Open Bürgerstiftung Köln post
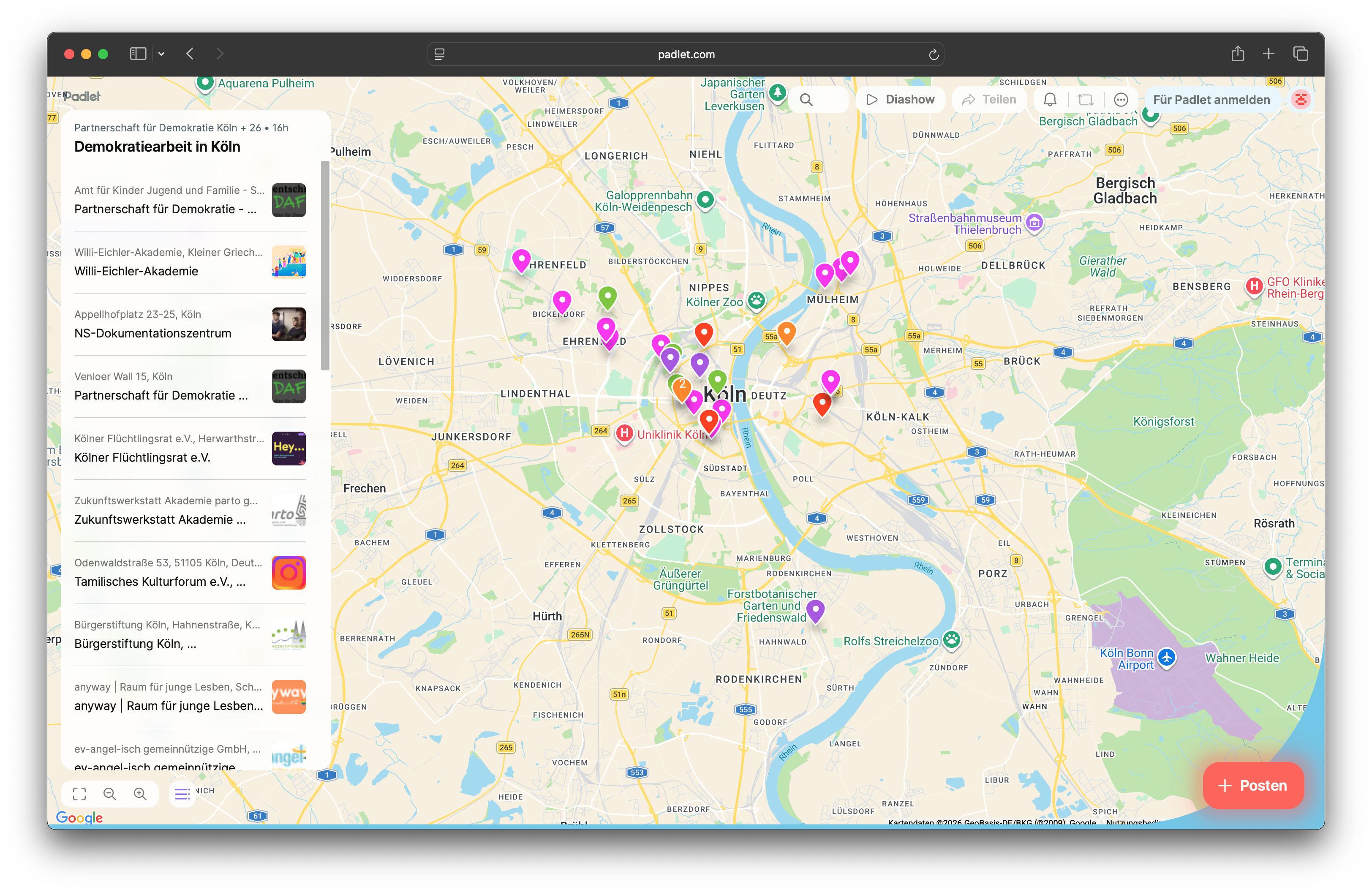Screen dimensions: 1372x892 [x=190, y=634]
